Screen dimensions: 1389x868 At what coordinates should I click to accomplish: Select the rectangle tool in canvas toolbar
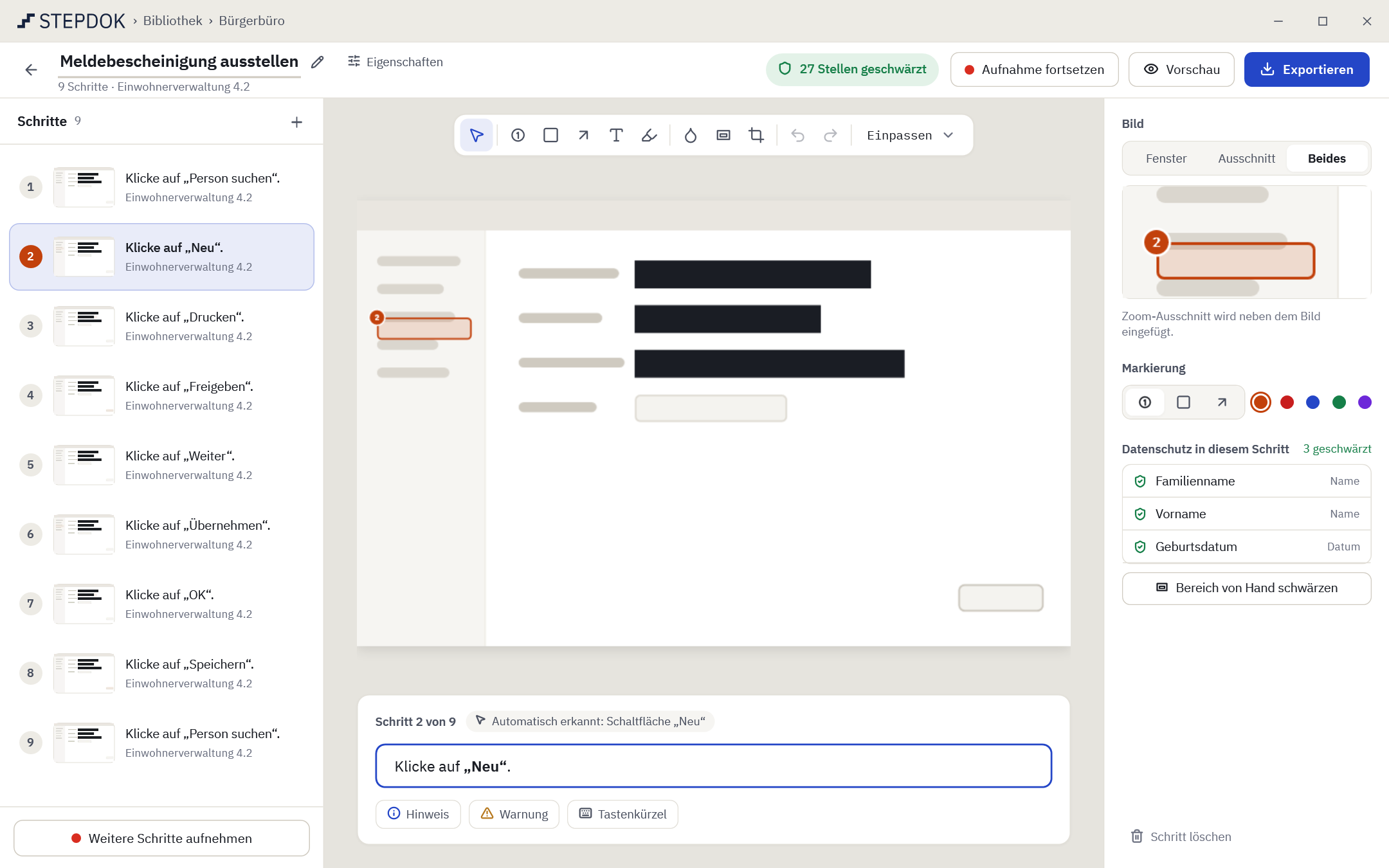coord(550,135)
